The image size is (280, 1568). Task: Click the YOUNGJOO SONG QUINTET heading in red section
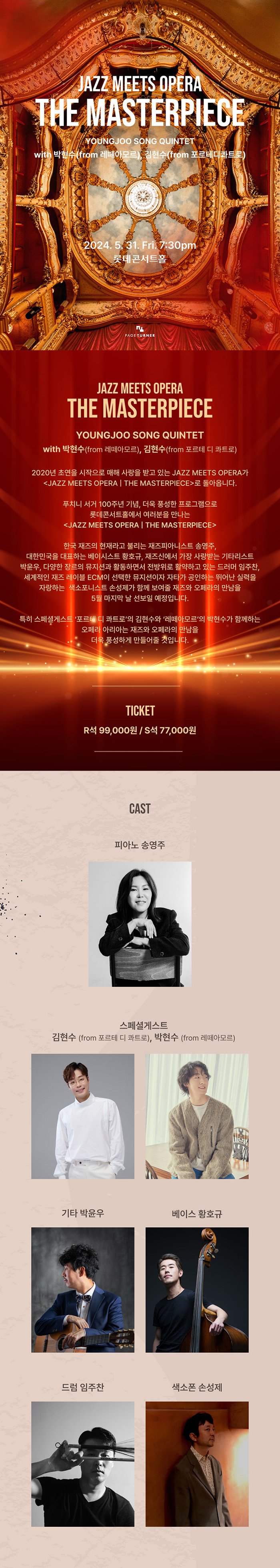coord(140,435)
